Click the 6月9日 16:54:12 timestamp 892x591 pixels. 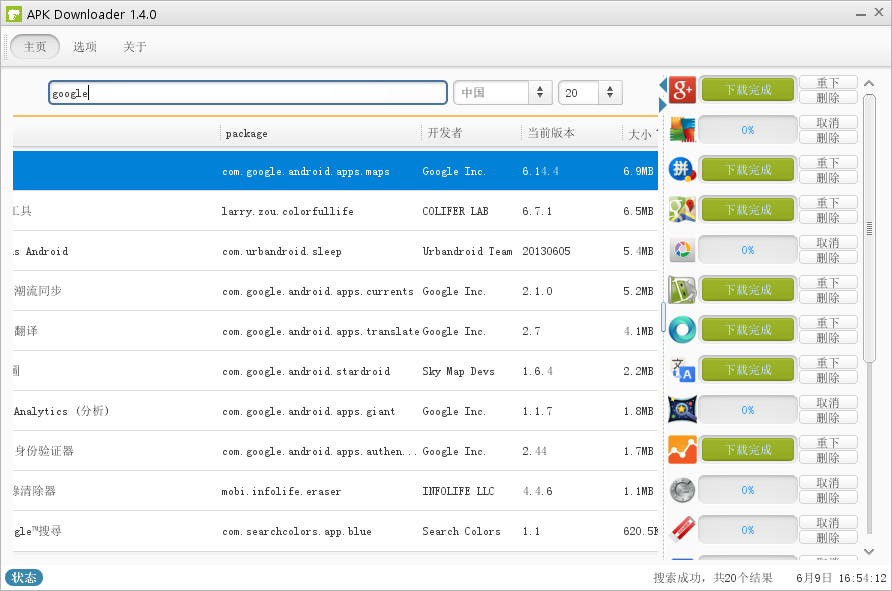[841, 578]
